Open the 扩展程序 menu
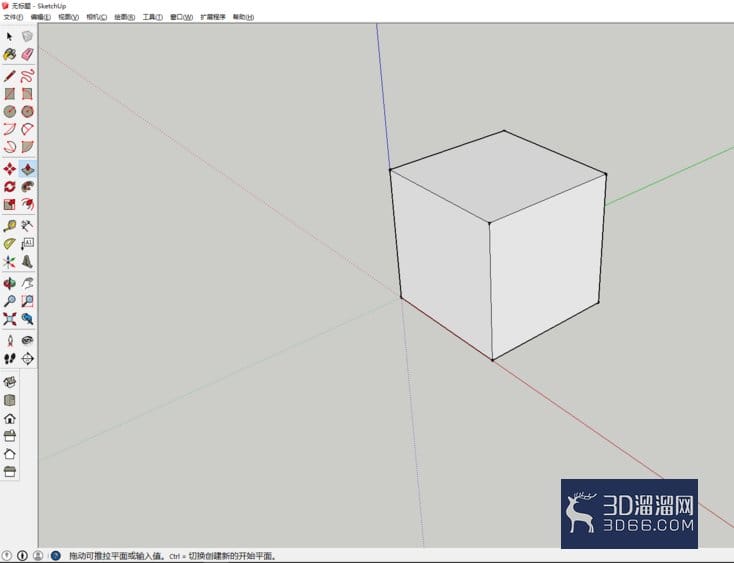 [213, 17]
